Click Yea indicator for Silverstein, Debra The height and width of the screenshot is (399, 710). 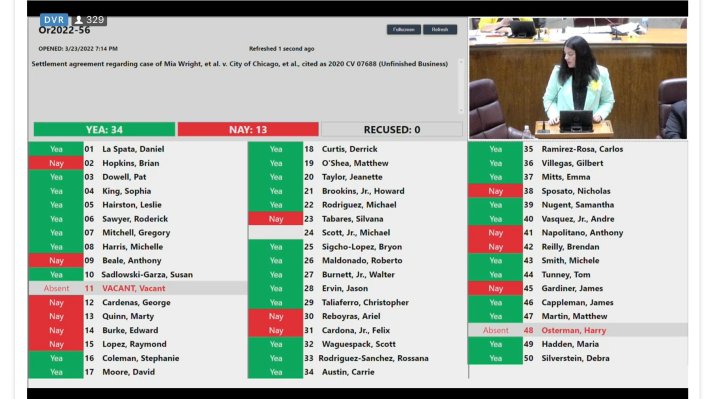495,358
